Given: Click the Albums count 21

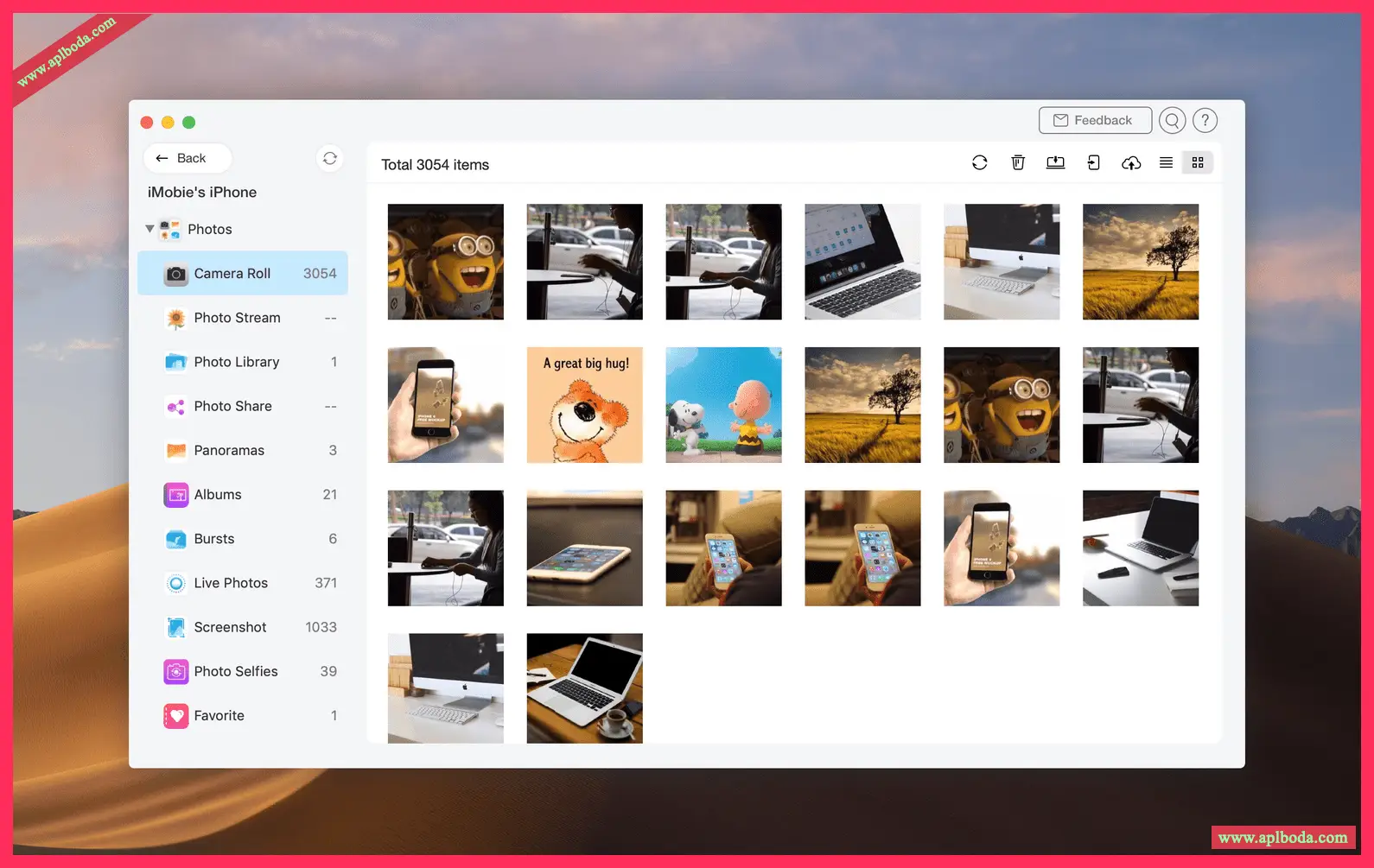Looking at the screenshot, I should (x=330, y=495).
